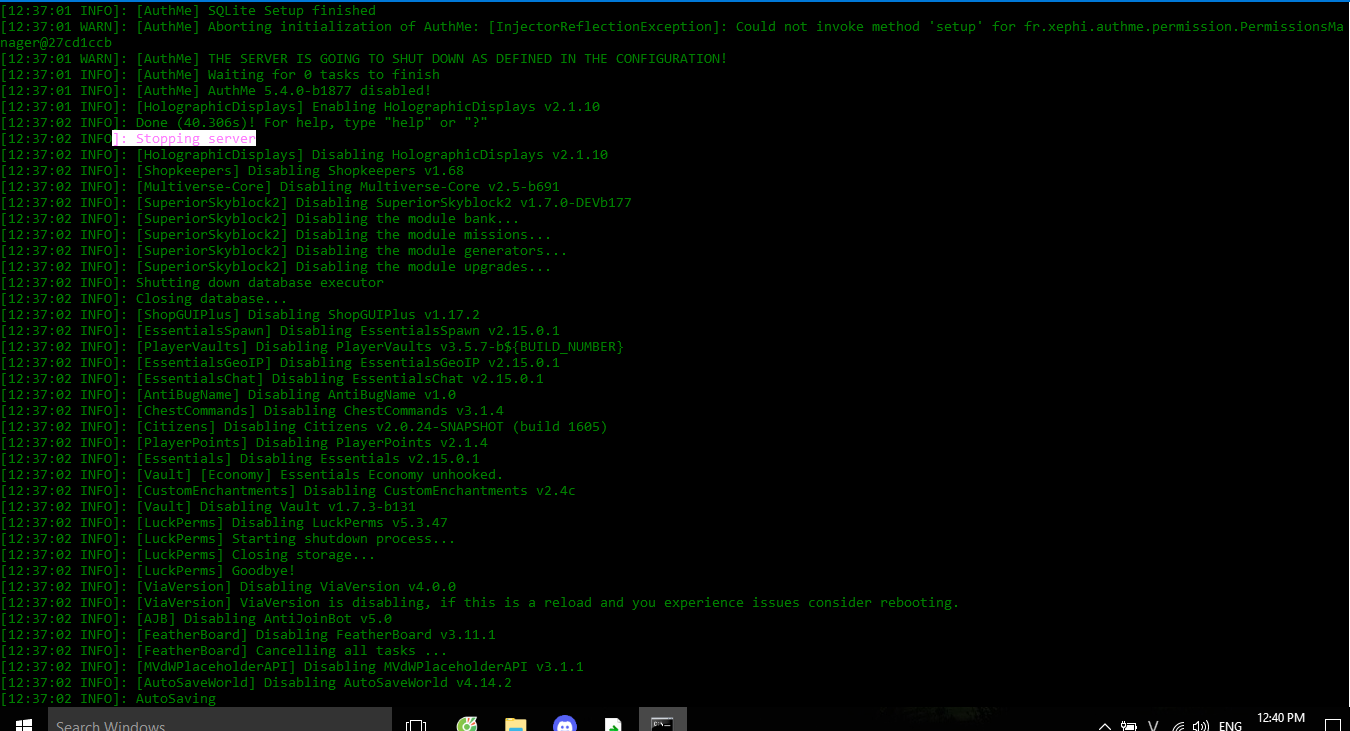This screenshot has width=1350, height=731.
Task: Click '[LuckPerms] Closing storage...' line
Action: click(187, 555)
